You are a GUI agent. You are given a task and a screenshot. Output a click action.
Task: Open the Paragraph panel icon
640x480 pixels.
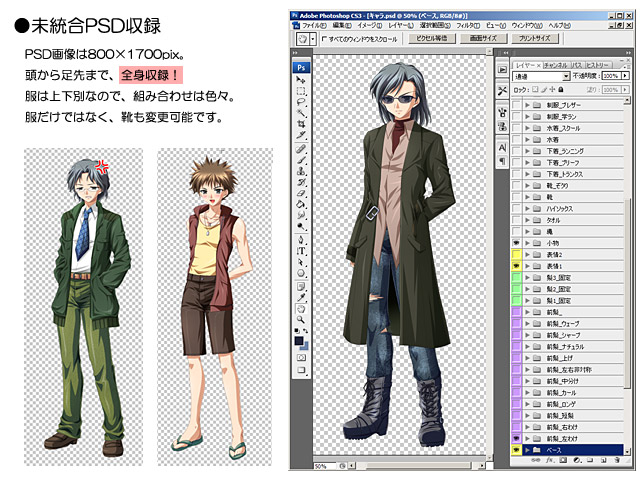click(502, 161)
